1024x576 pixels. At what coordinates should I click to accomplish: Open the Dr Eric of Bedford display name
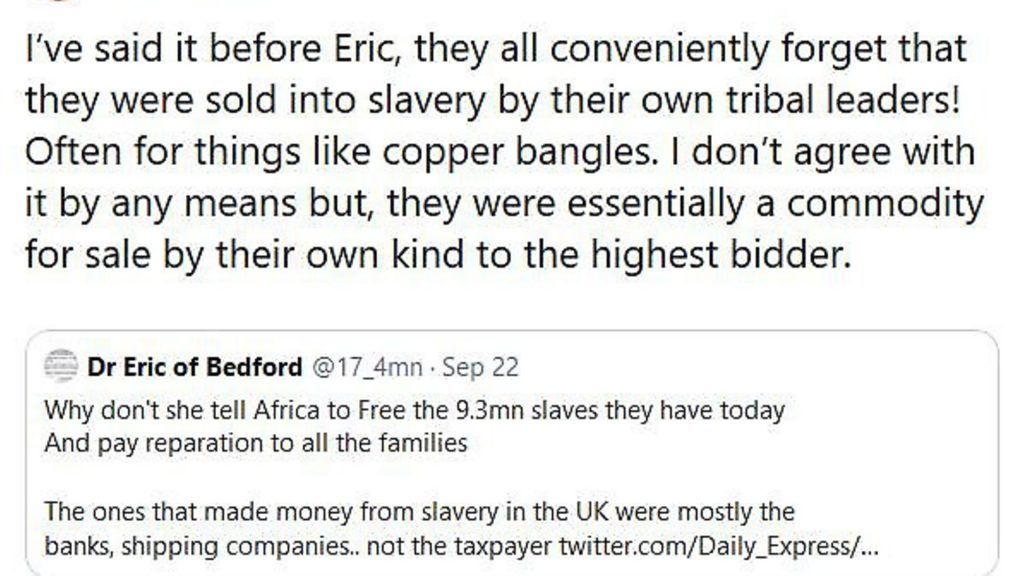tap(195, 367)
